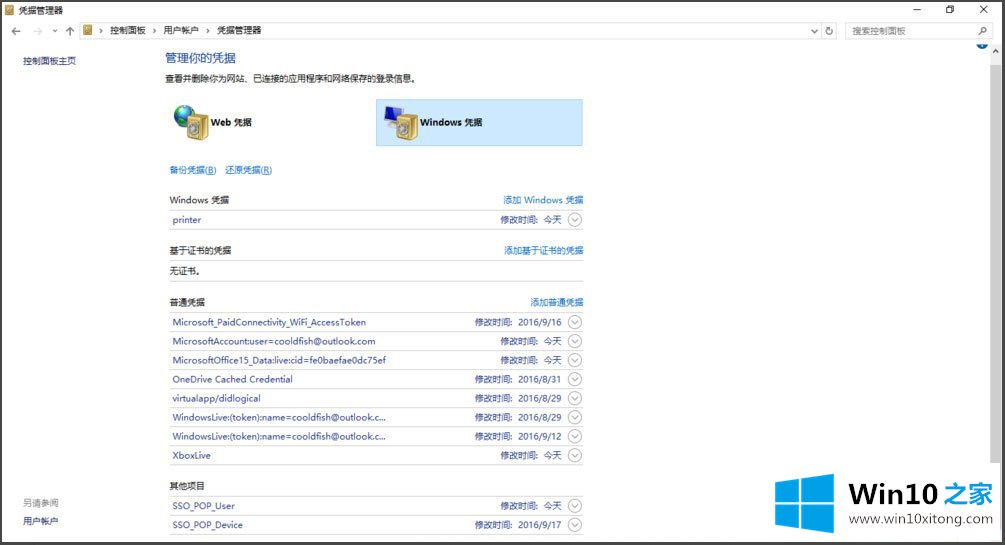Open the help icon at top right
The height and width of the screenshot is (545, 1005).
click(x=981, y=46)
